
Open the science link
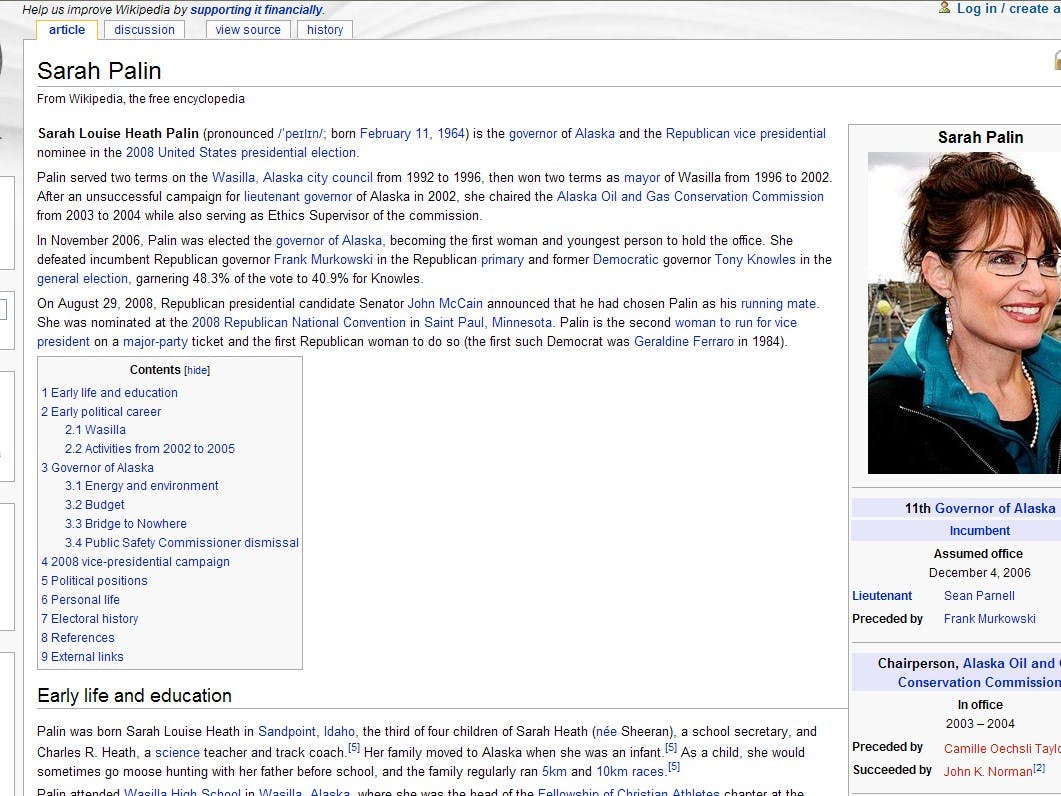(177, 753)
